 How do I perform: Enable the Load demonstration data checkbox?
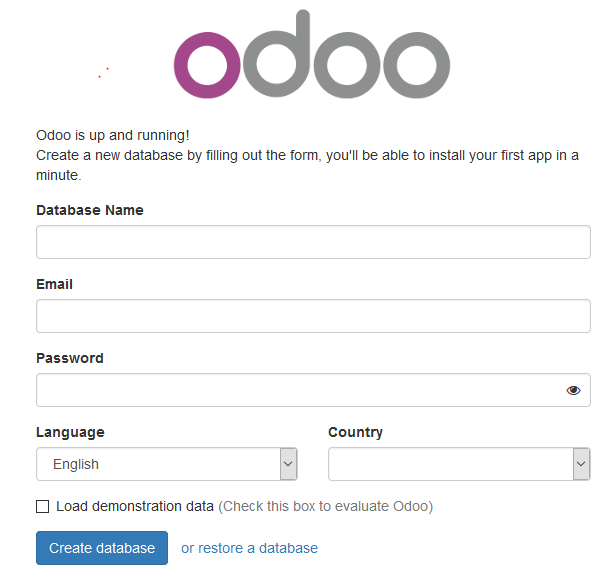point(43,506)
